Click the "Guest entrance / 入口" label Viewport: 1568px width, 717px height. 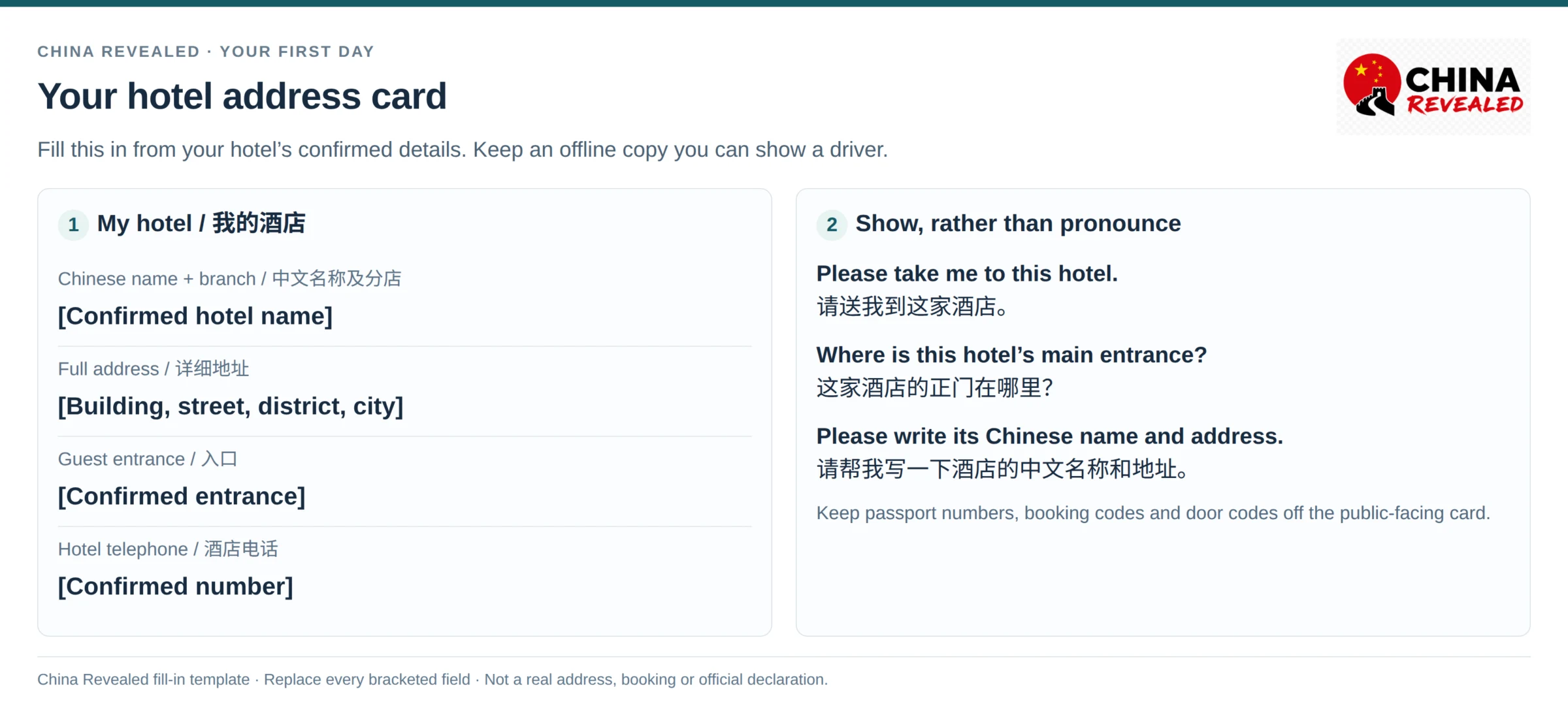click(x=148, y=459)
